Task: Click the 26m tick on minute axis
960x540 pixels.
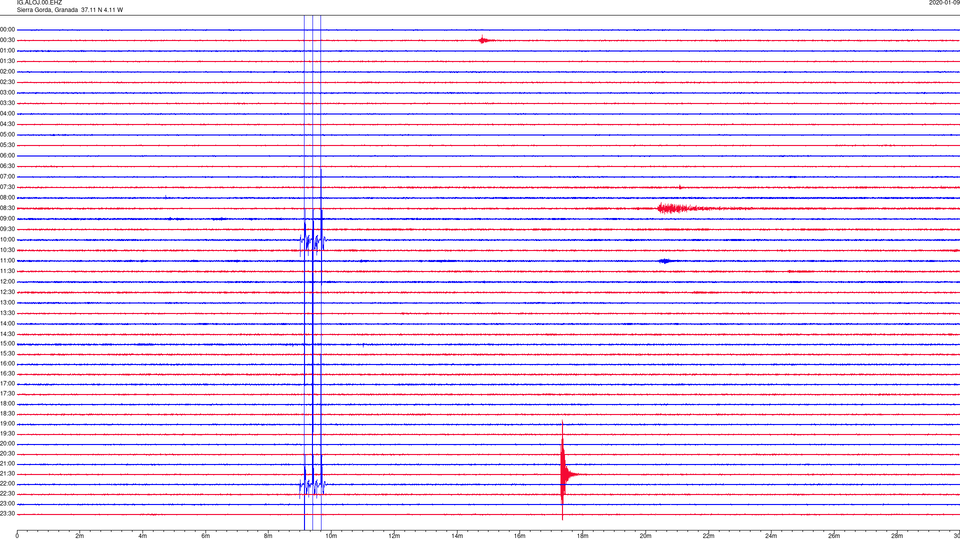Action: (834, 536)
